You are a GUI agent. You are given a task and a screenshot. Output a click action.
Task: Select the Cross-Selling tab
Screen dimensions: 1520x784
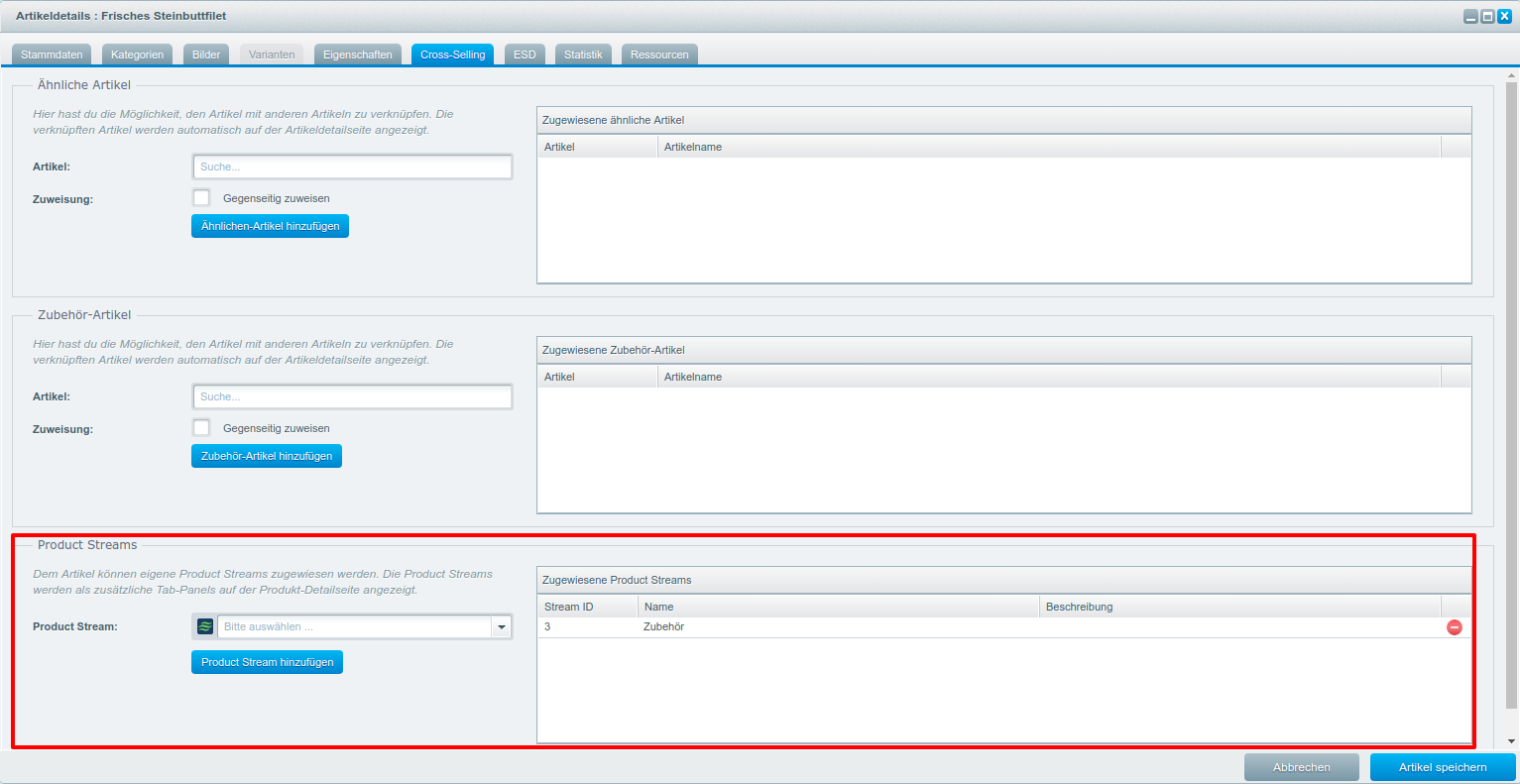[x=453, y=55]
